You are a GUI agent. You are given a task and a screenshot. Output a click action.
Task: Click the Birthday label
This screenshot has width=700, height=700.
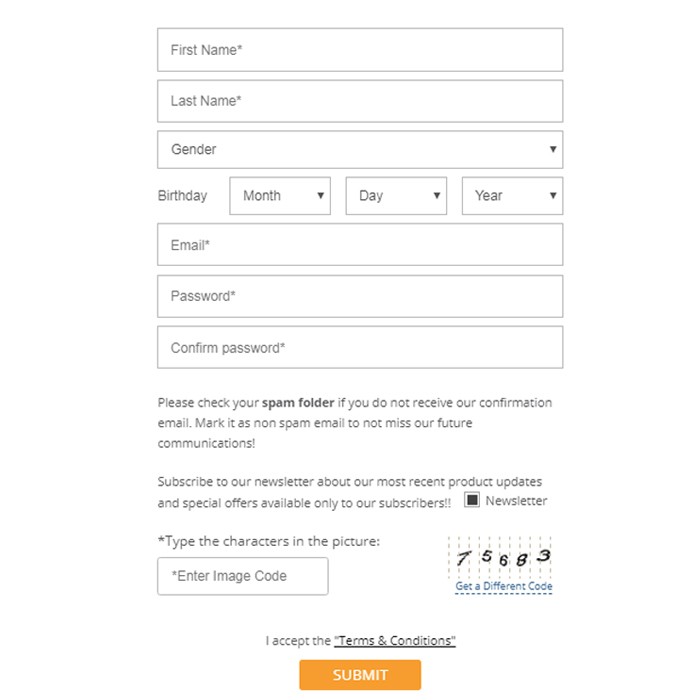pyautogui.click(x=182, y=196)
